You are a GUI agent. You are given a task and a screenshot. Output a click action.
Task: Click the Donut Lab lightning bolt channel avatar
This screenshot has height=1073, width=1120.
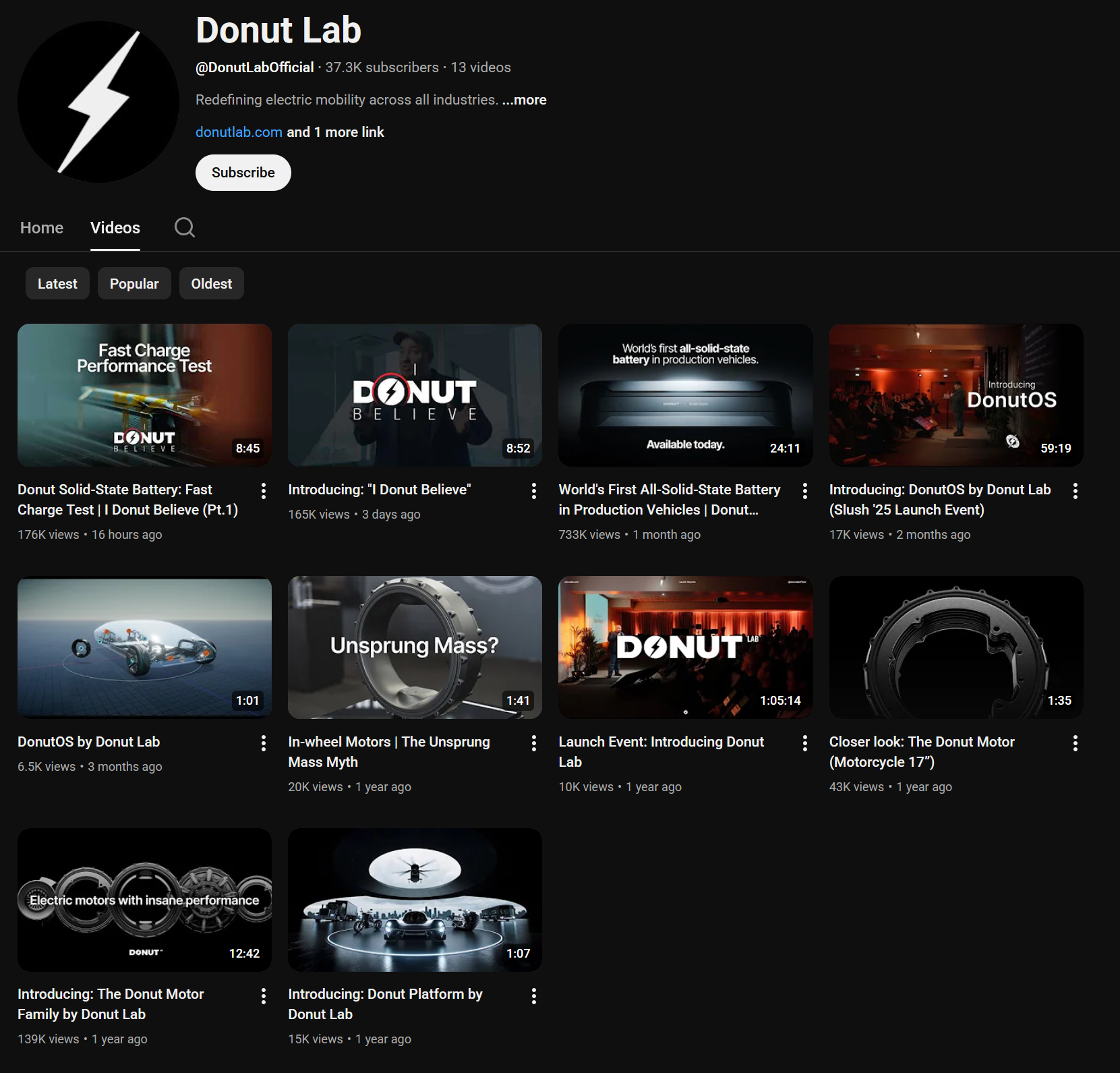(98, 101)
